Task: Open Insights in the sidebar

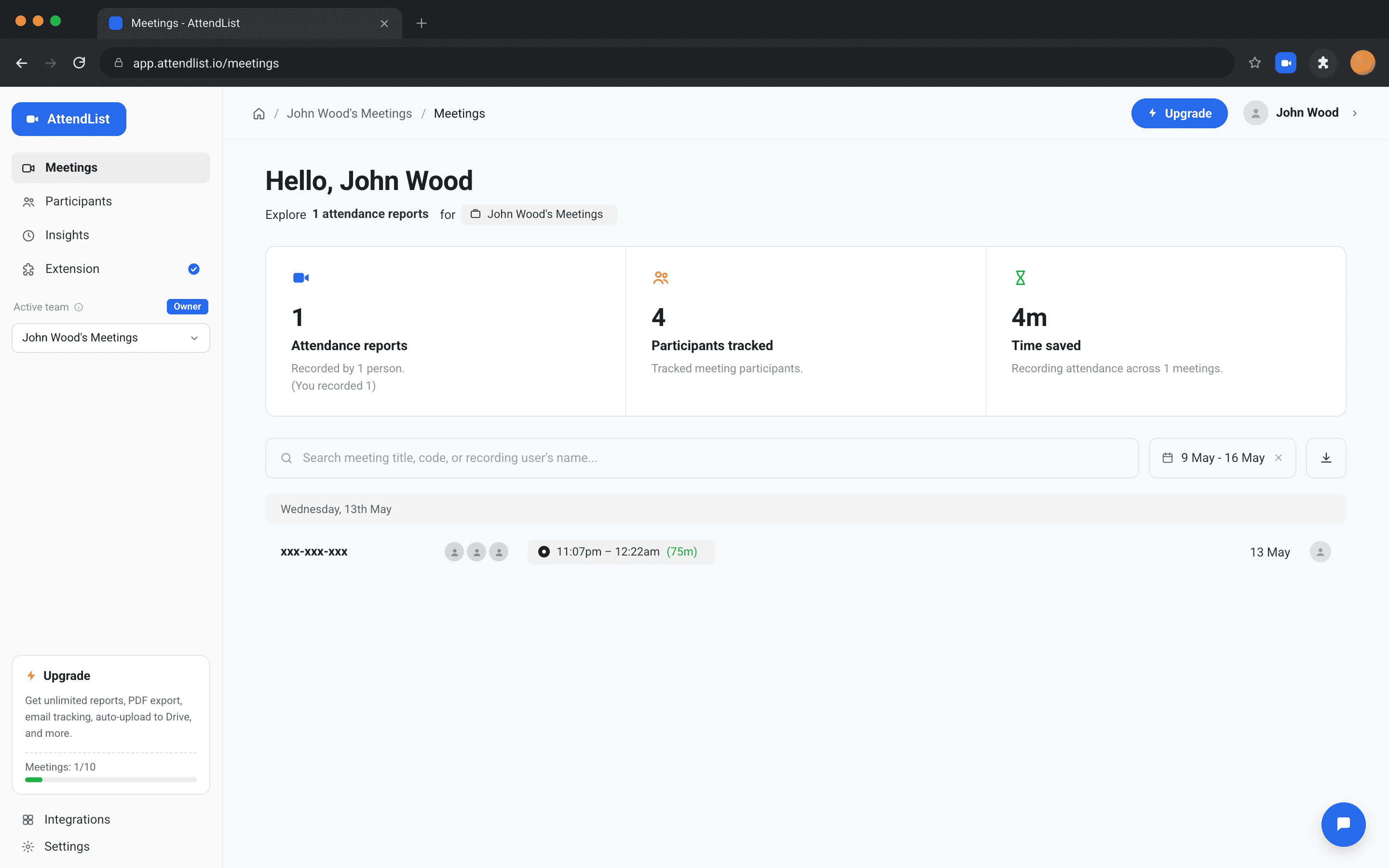Action: (x=111, y=235)
